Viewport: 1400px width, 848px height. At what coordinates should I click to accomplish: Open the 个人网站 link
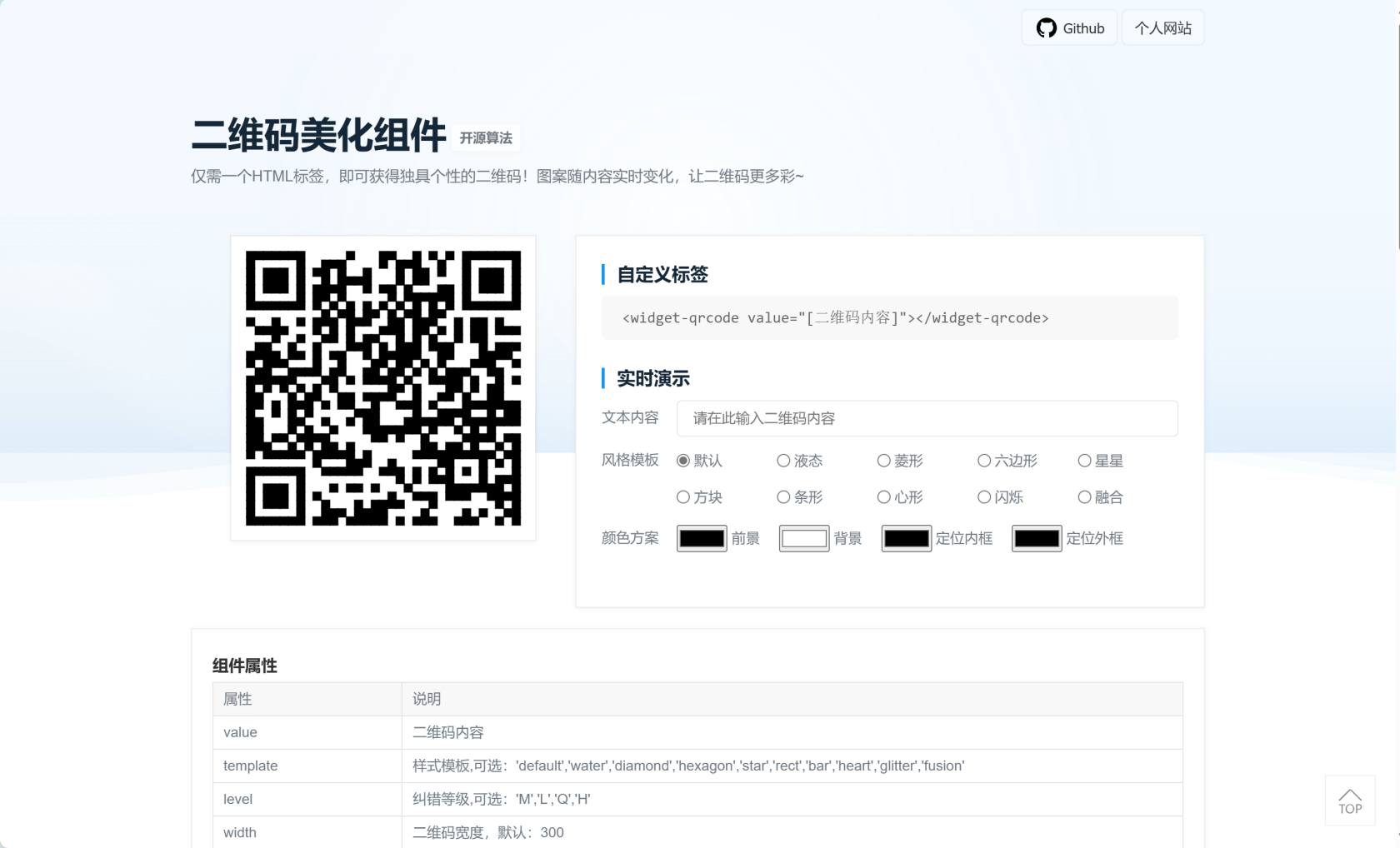[x=1162, y=28]
